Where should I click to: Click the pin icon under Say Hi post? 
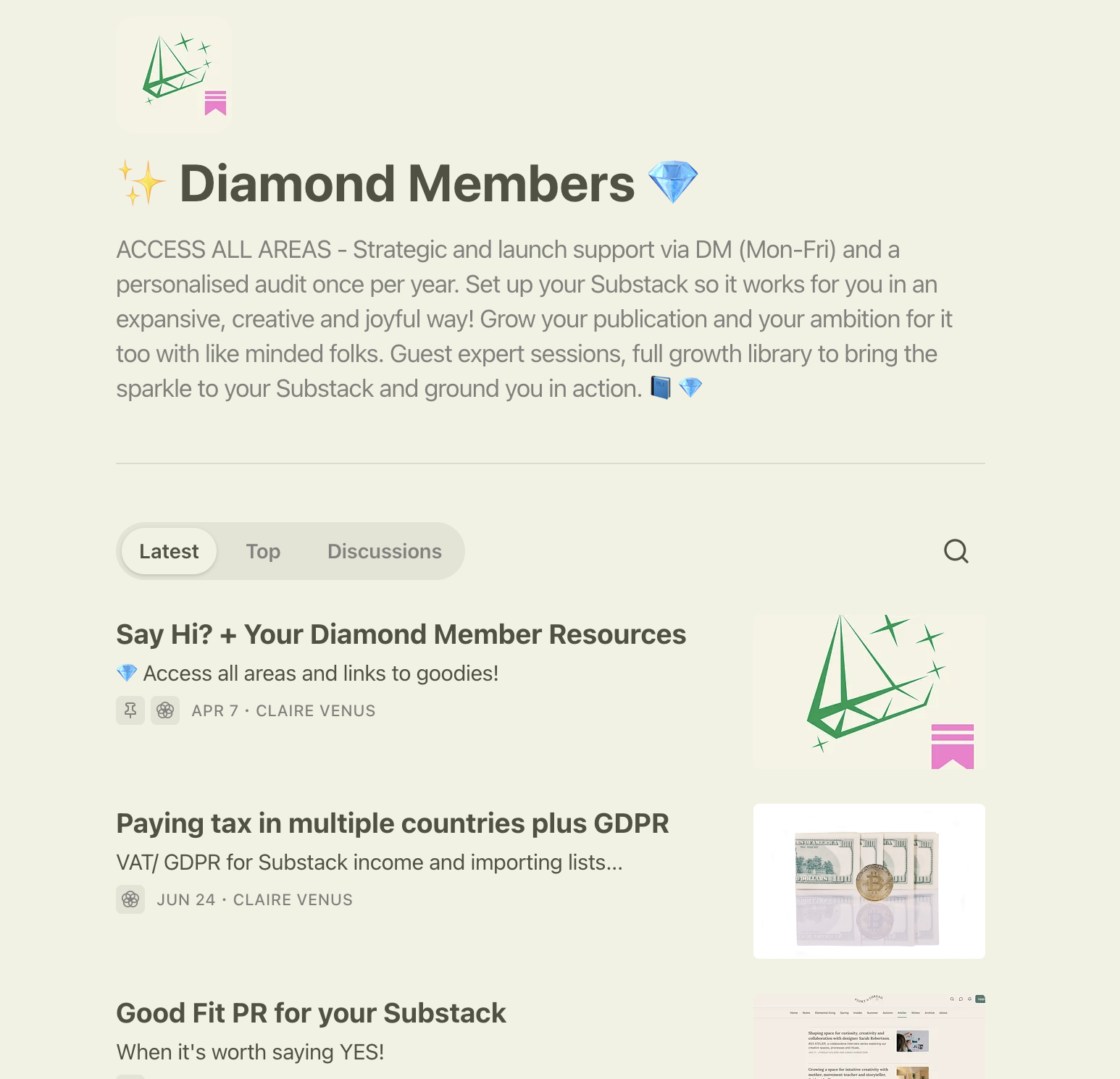130,710
